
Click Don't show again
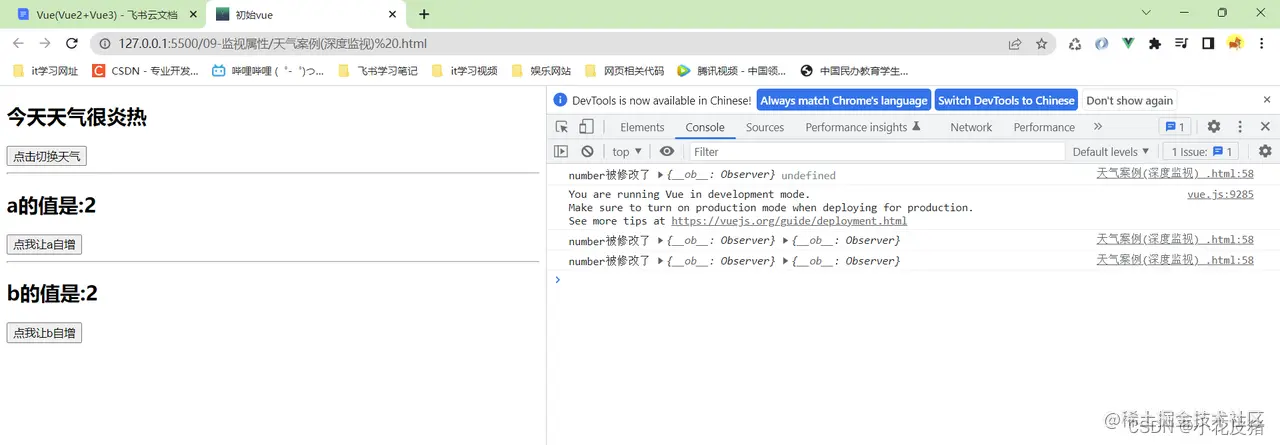point(1130,100)
